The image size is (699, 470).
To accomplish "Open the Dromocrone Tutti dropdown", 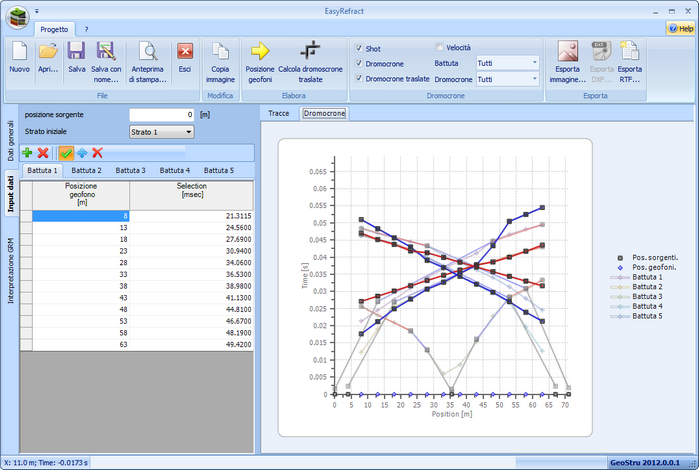I will point(508,79).
